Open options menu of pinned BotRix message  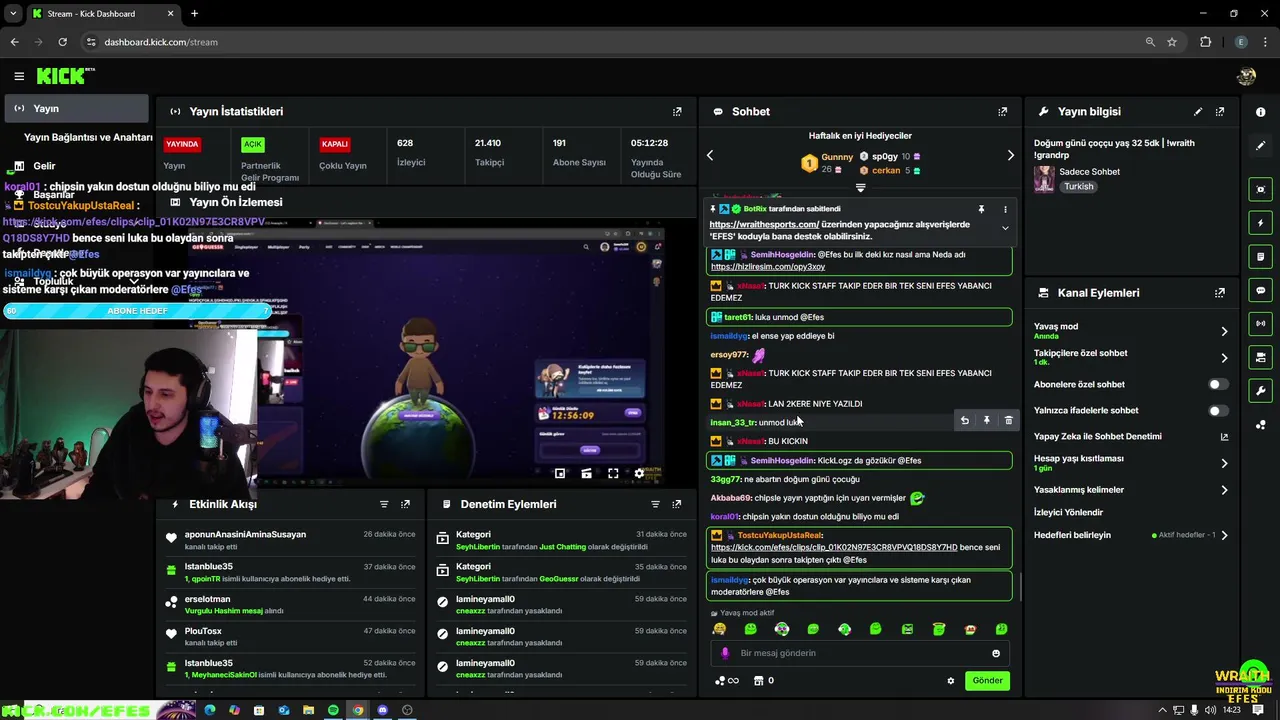click(1005, 209)
